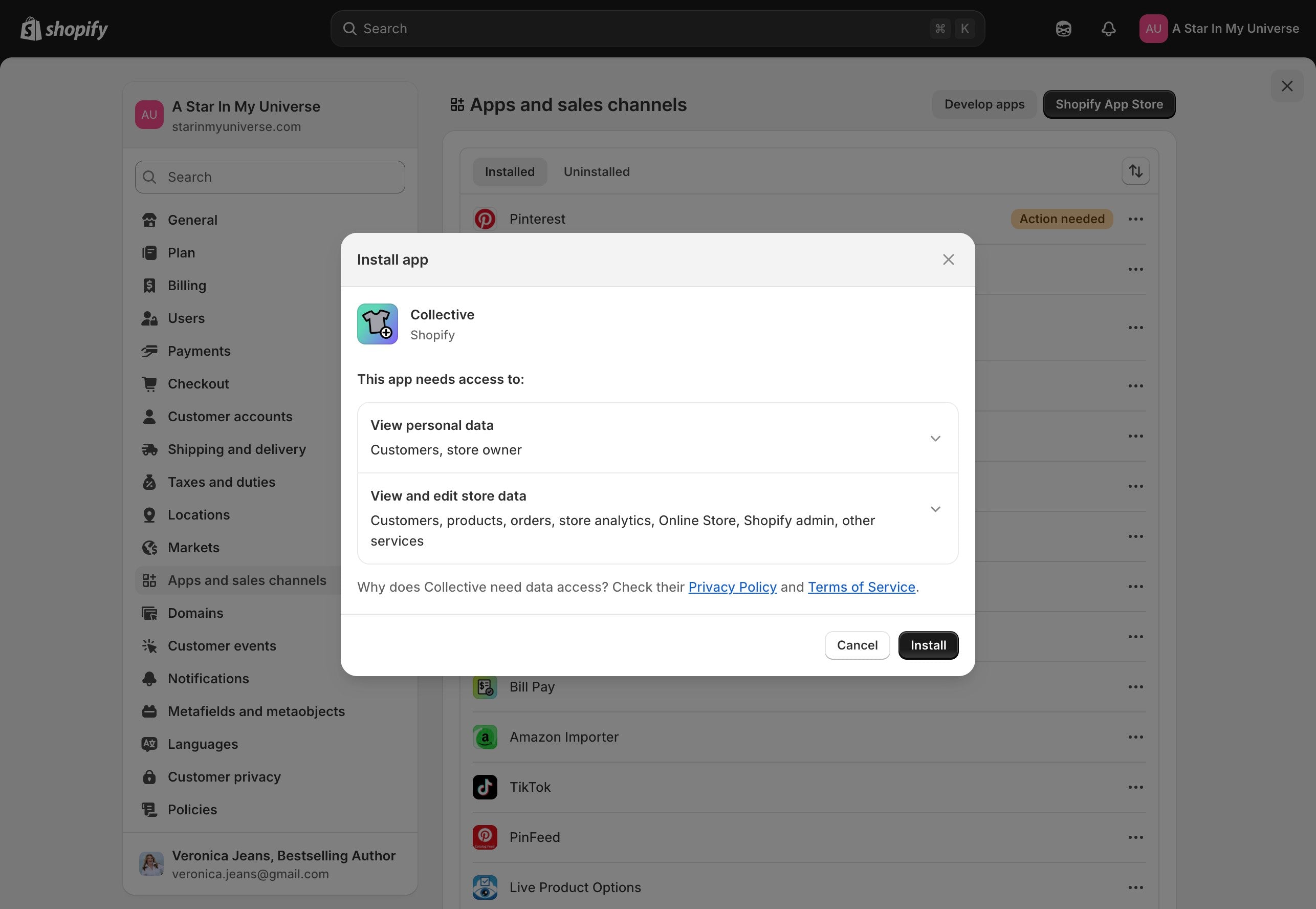Click the notifications bell icon
Screen dimensions: 1316x909
[x=1108, y=29]
